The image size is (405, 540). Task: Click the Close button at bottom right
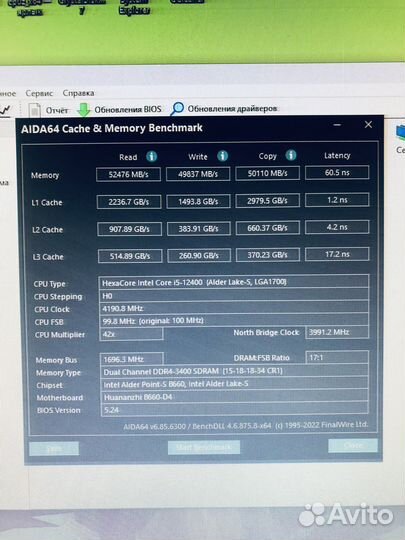pos(353,446)
